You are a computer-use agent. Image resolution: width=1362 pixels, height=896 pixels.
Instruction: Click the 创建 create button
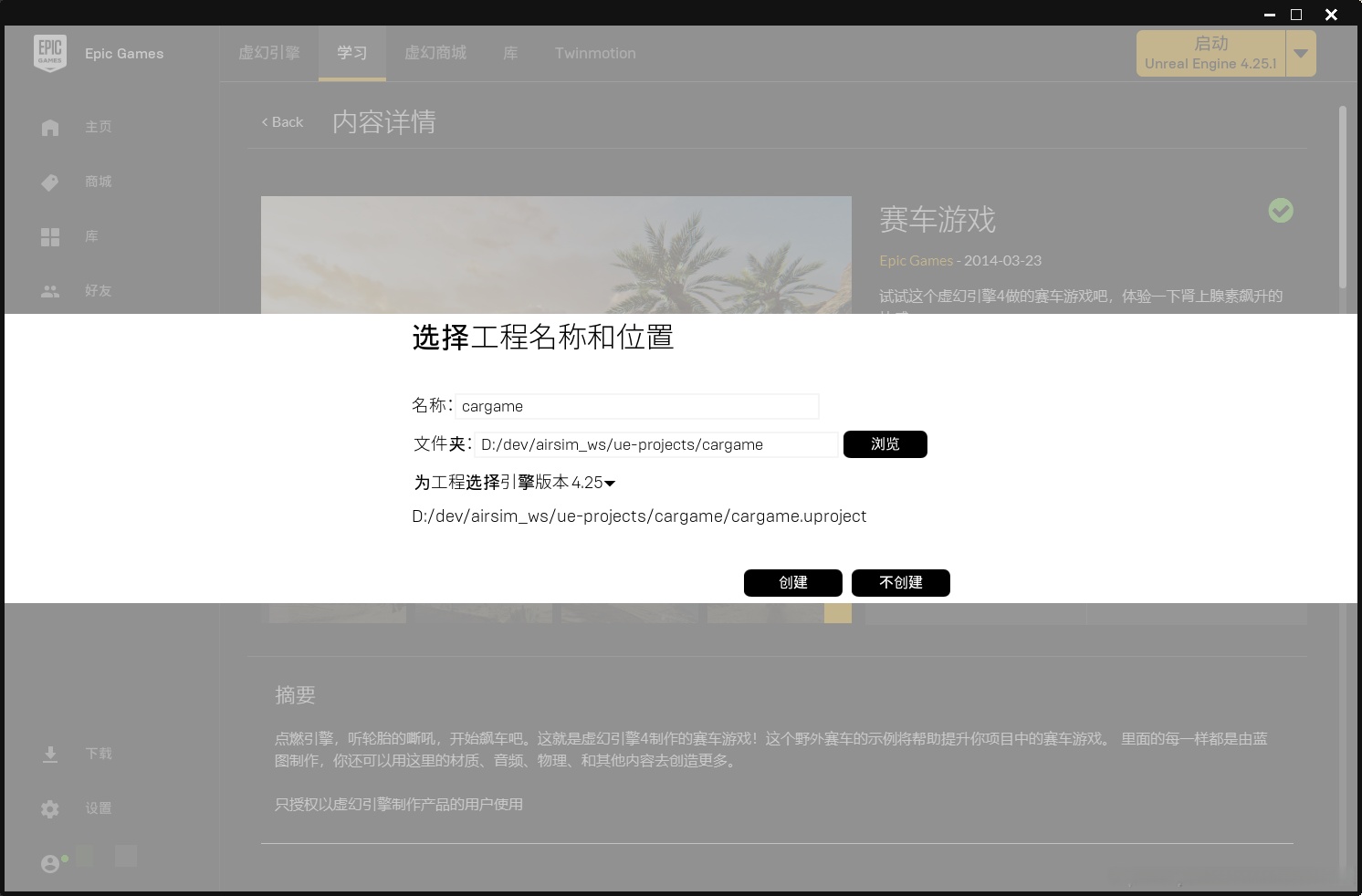[x=792, y=583]
